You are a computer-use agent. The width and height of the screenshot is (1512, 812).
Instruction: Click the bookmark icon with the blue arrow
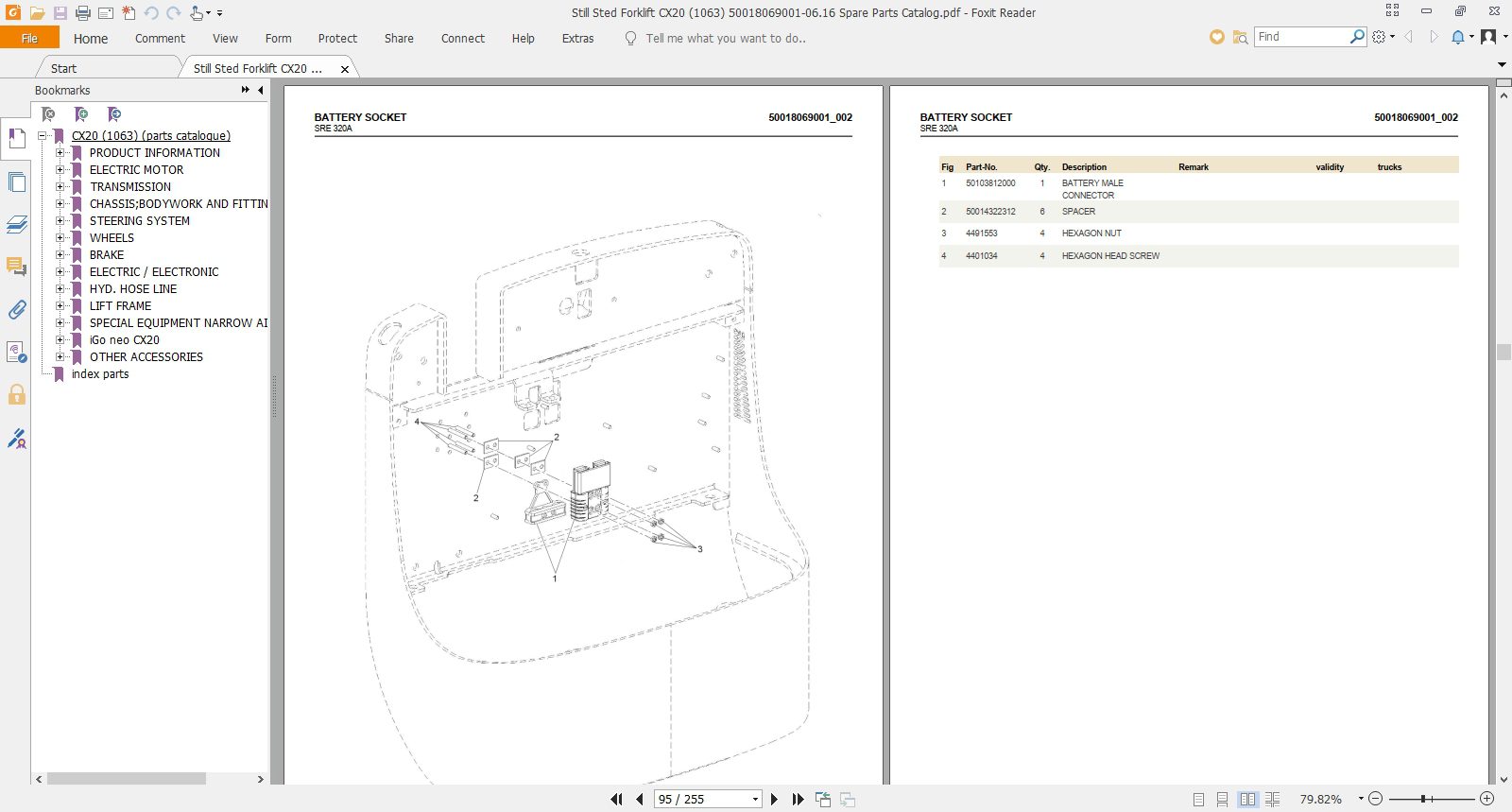[x=114, y=114]
